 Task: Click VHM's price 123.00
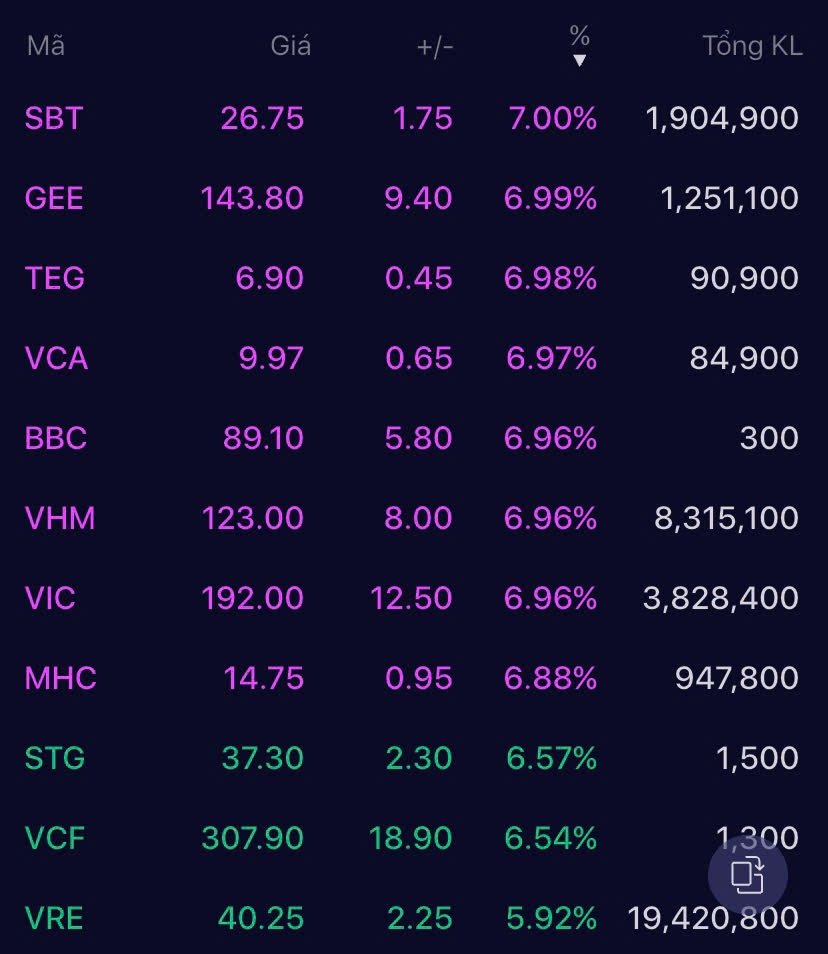[x=252, y=518]
